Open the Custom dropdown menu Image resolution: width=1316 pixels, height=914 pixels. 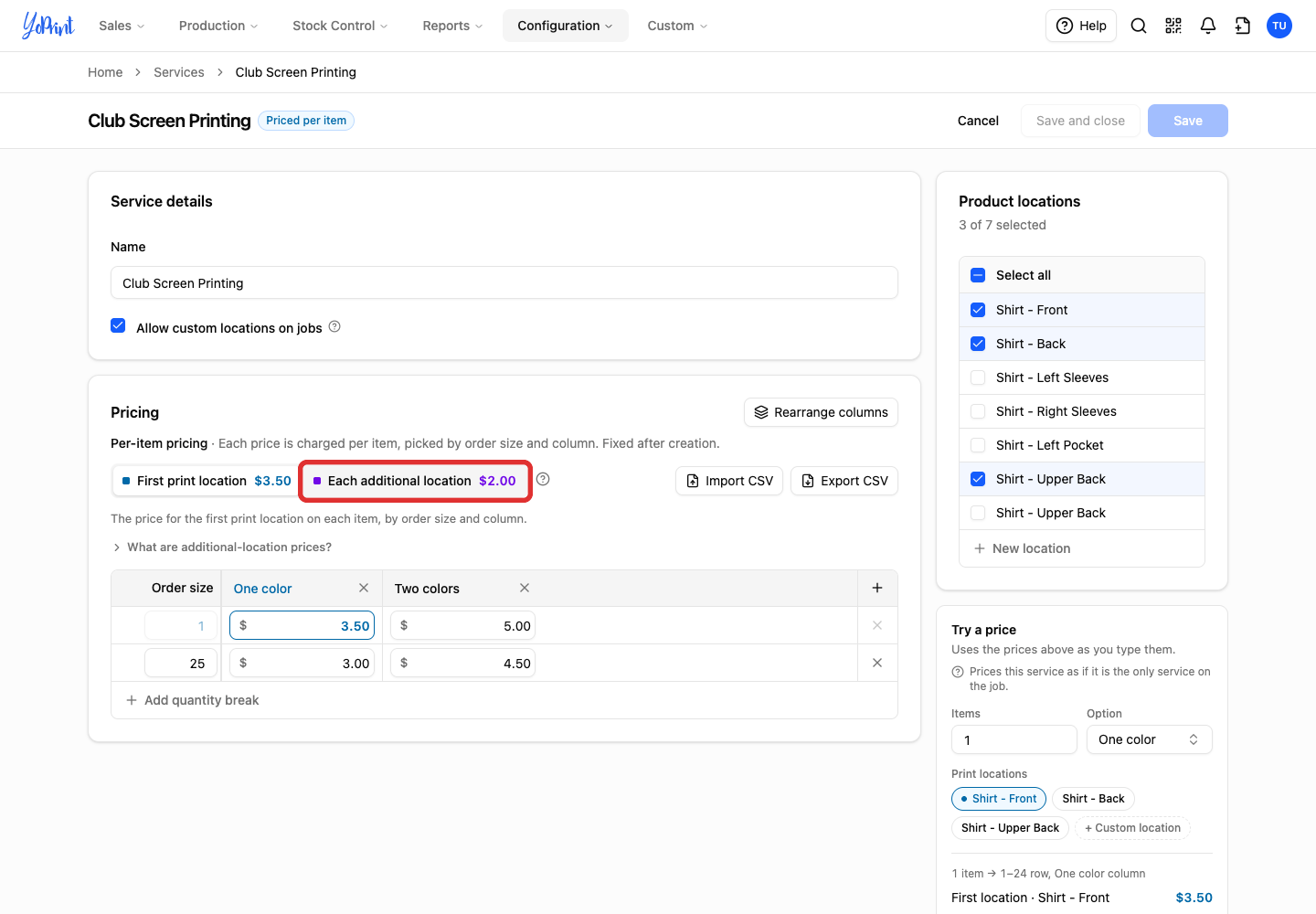click(x=677, y=26)
